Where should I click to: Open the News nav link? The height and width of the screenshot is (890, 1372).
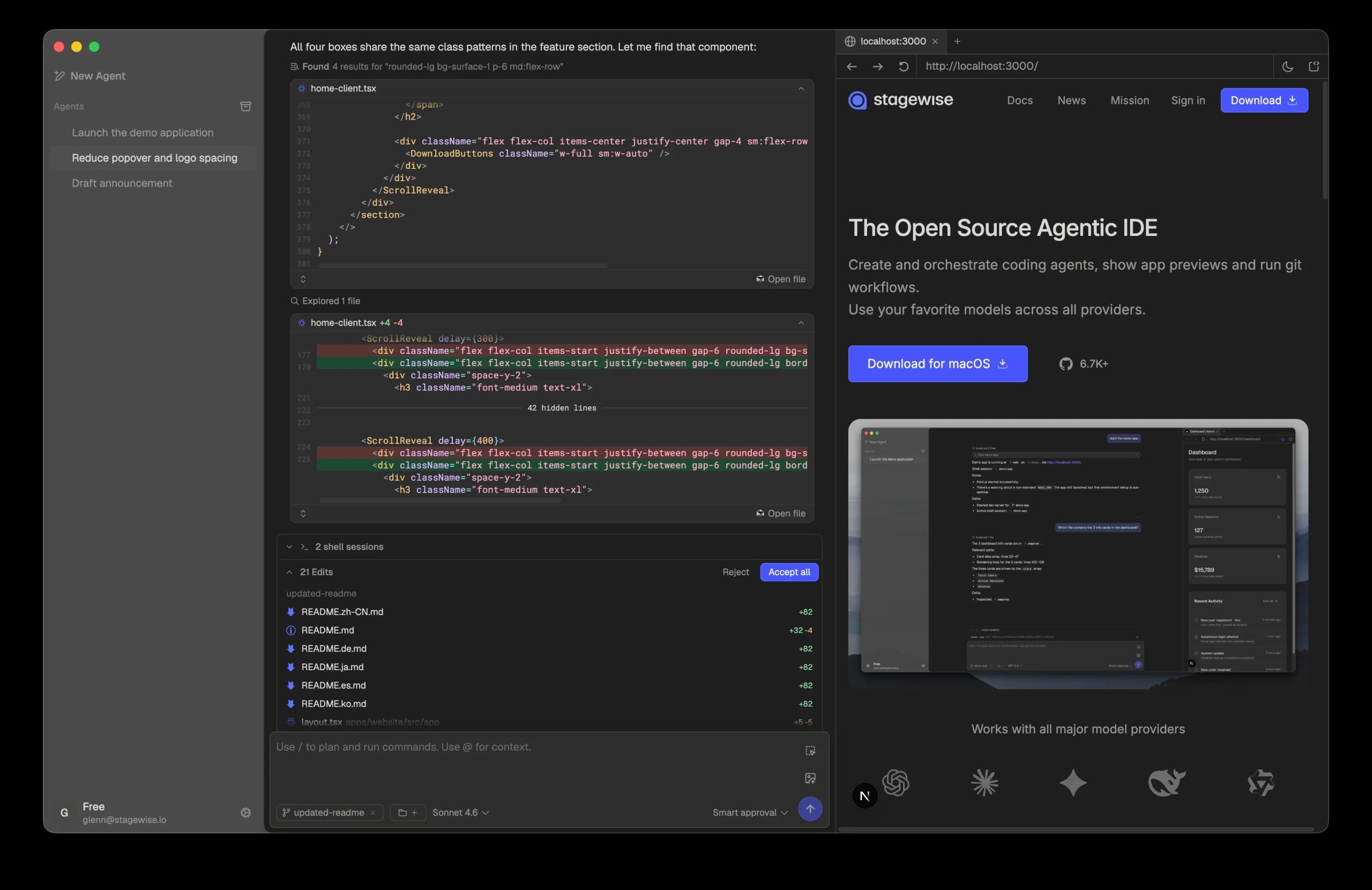pos(1071,100)
